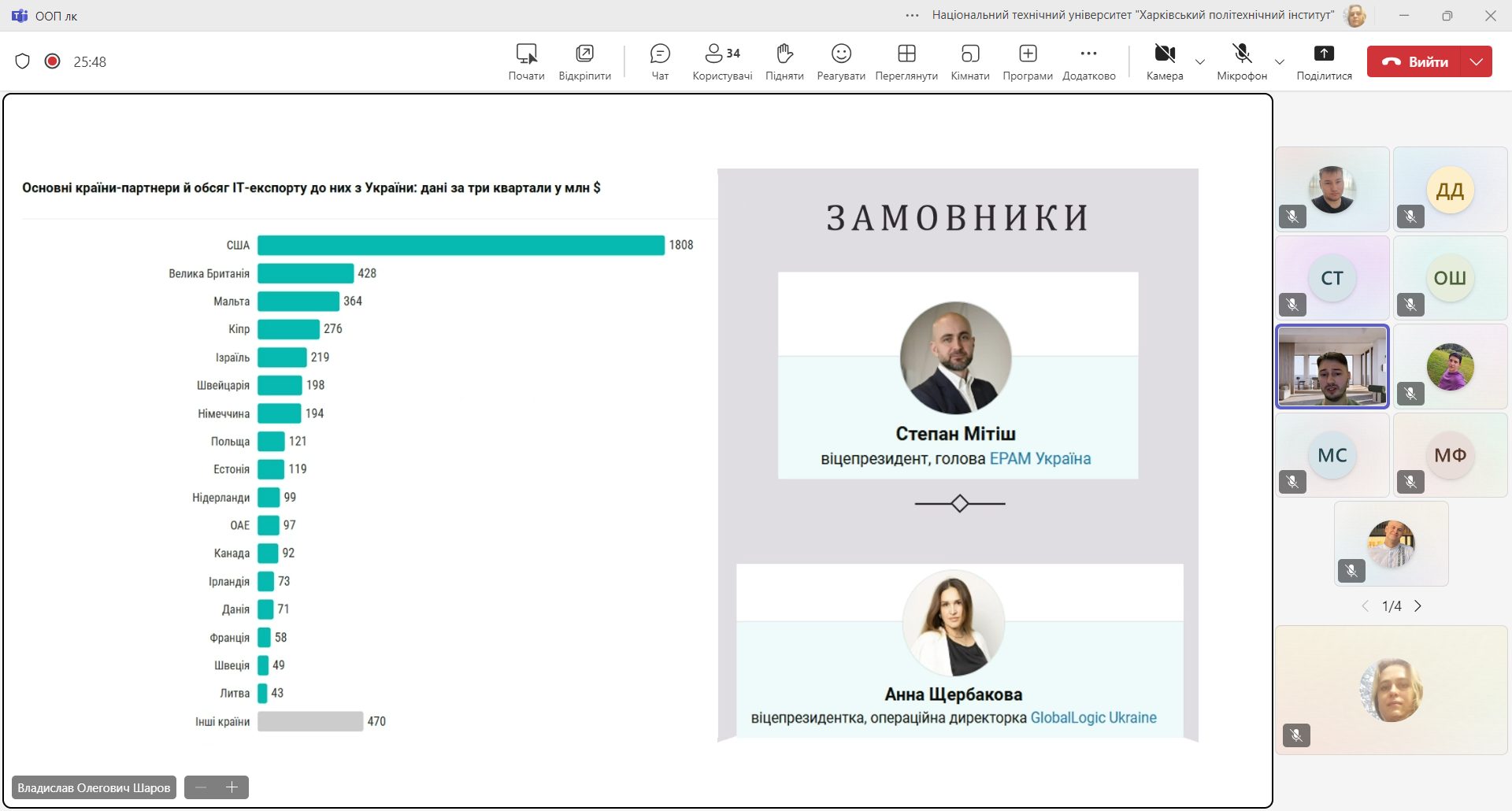Click Відкріпити to unpin the shared content
1512x811 pixels.
point(584,61)
